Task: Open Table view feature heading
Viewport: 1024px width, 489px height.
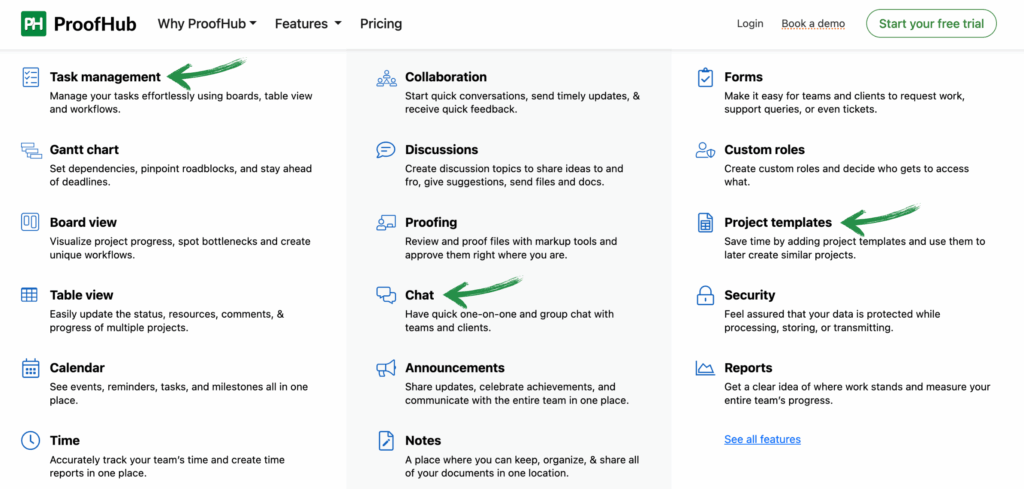Action: pyautogui.click(x=82, y=295)
